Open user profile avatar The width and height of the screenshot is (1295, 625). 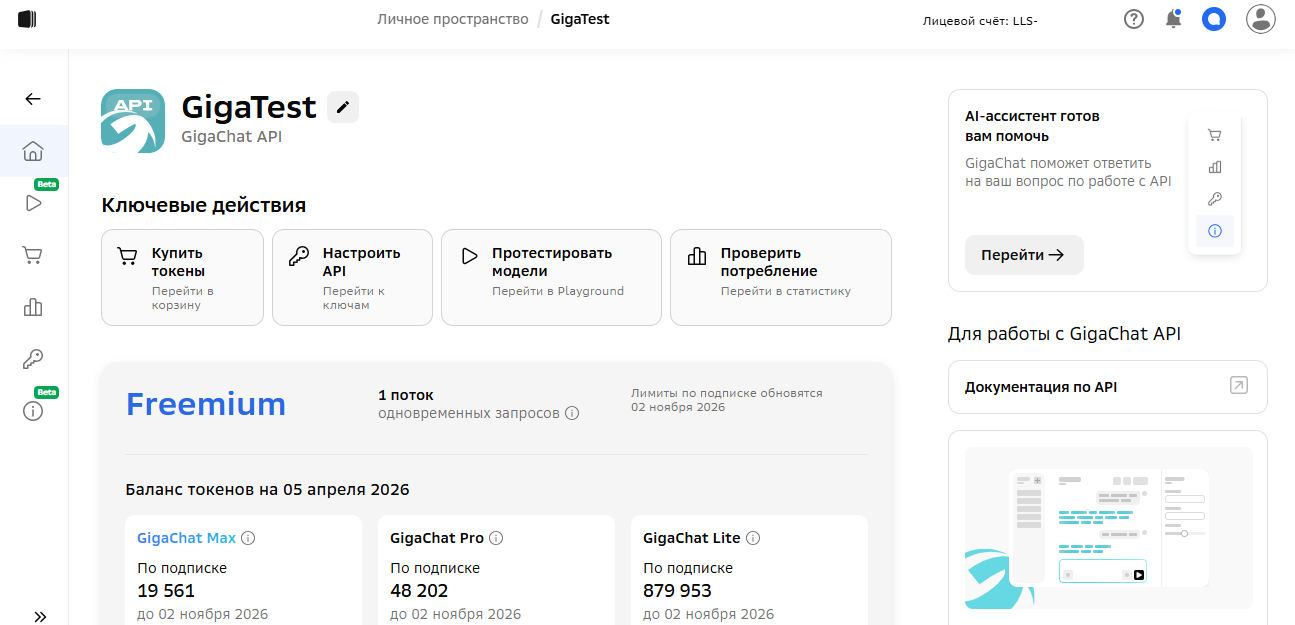click(1260, 19)
